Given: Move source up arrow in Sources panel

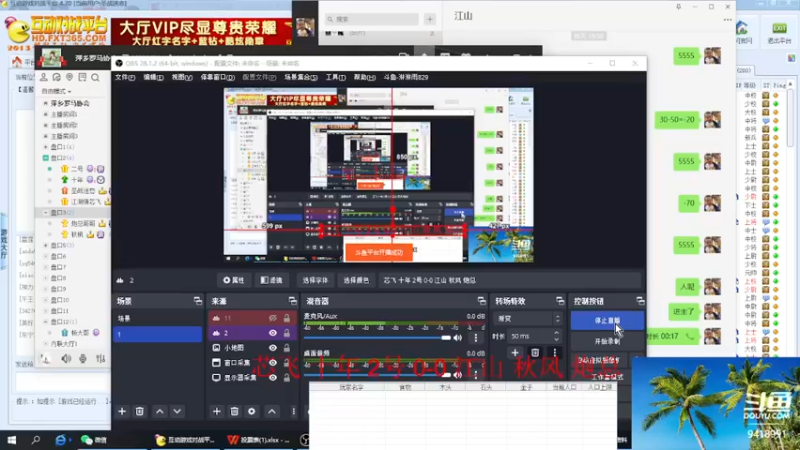Looking at the screenshot, I should tap(272, 411).
